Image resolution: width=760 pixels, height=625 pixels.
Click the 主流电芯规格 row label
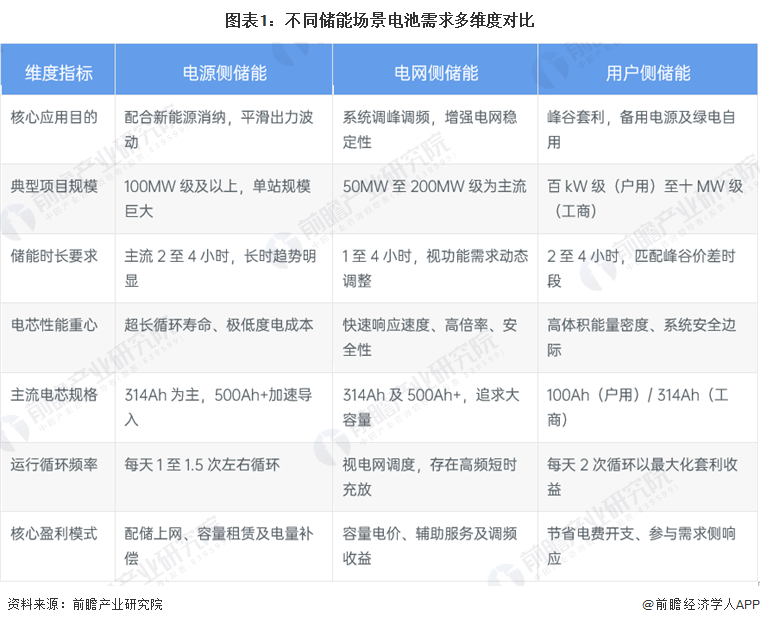coord(54,394)
